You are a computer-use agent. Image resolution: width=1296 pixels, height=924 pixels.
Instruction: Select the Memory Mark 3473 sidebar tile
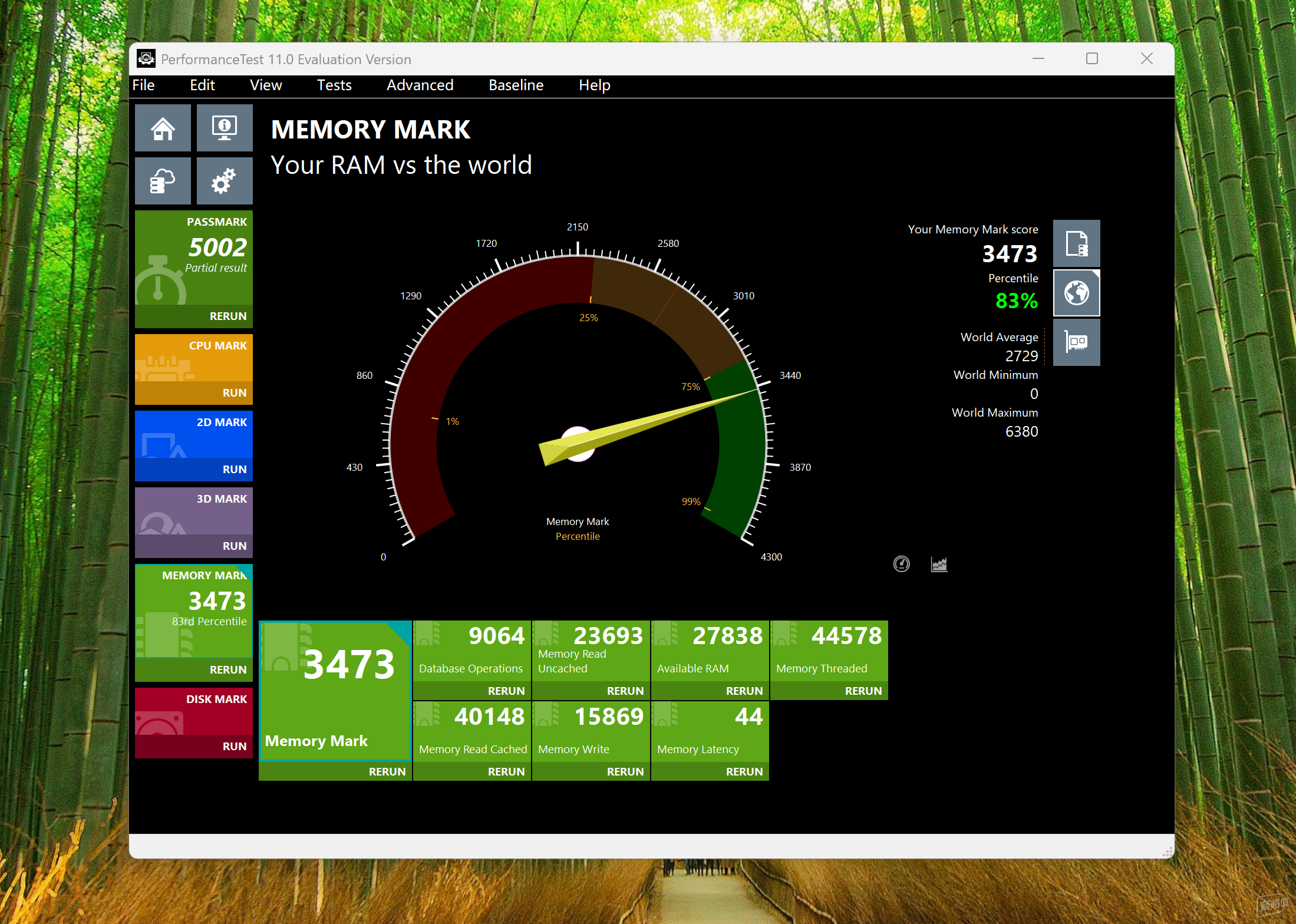click(194, 612)
